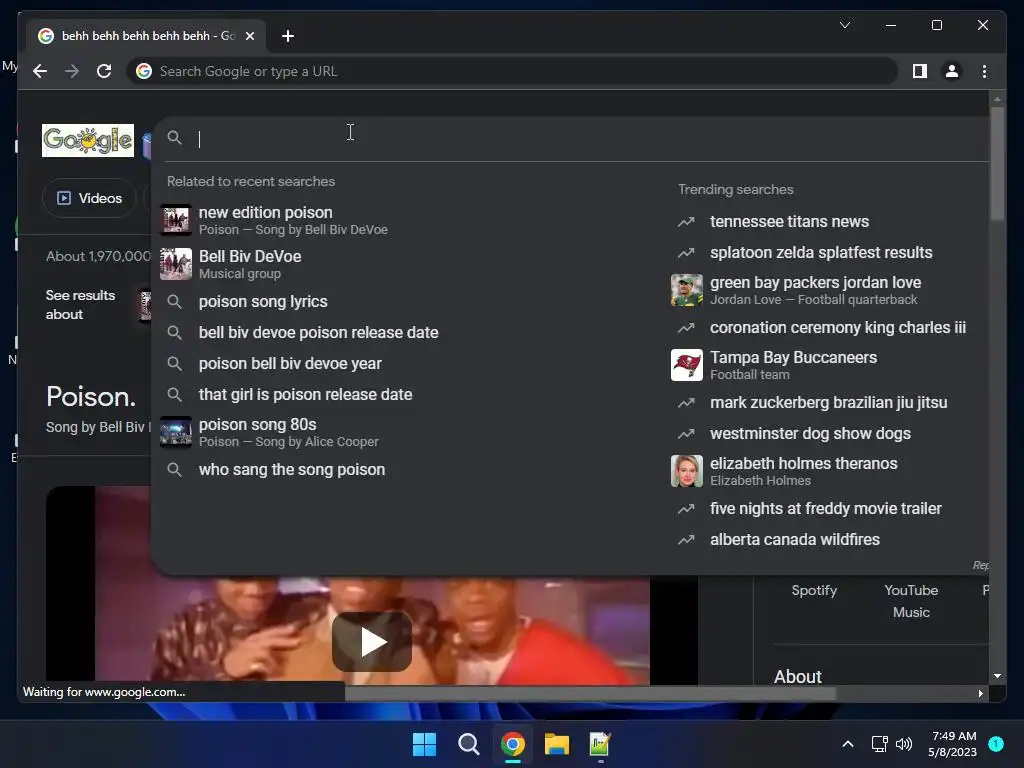Viewport: 1024px width, 768px height.
Task: Open the YouTube Music listening link
Action: pos(911,601)
